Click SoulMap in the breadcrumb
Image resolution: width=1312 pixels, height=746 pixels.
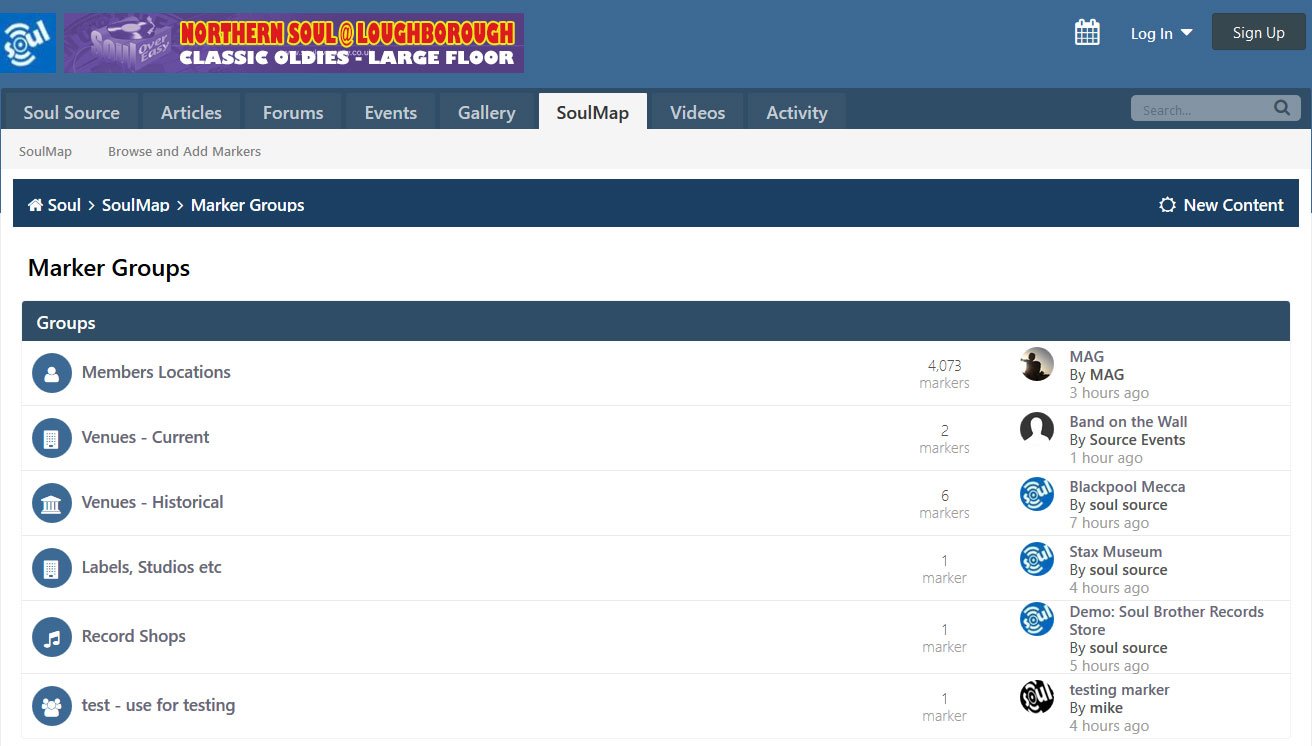136,205
